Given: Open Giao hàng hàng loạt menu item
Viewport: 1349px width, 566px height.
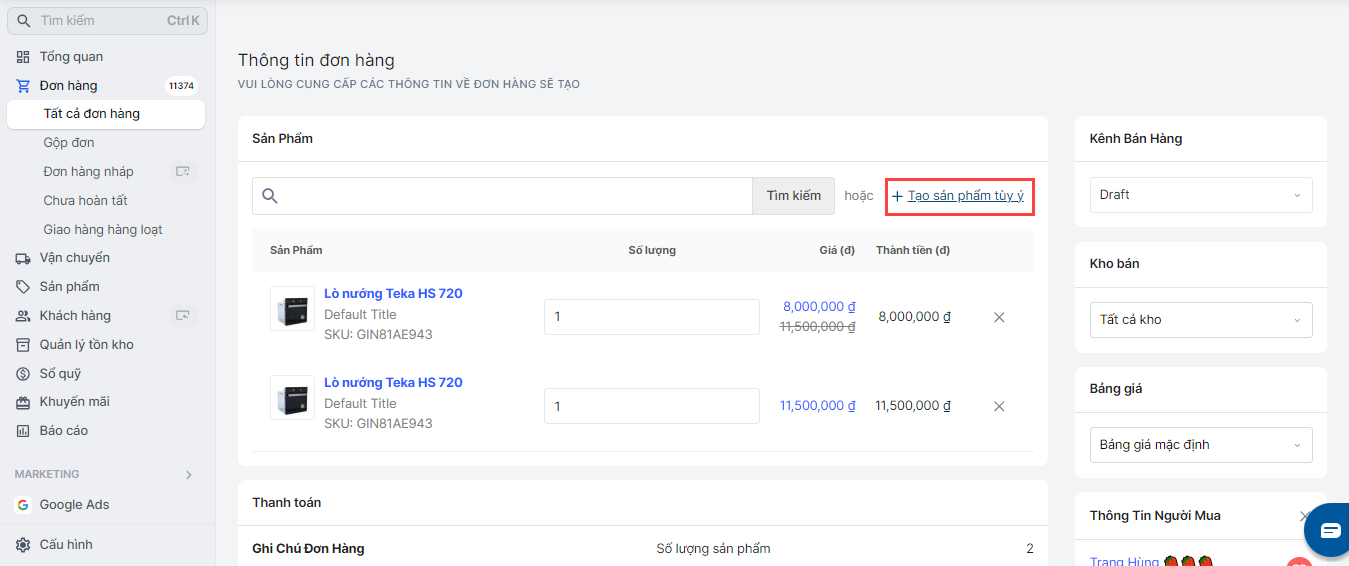Looking at the screenshot, I should pos(103,230).
